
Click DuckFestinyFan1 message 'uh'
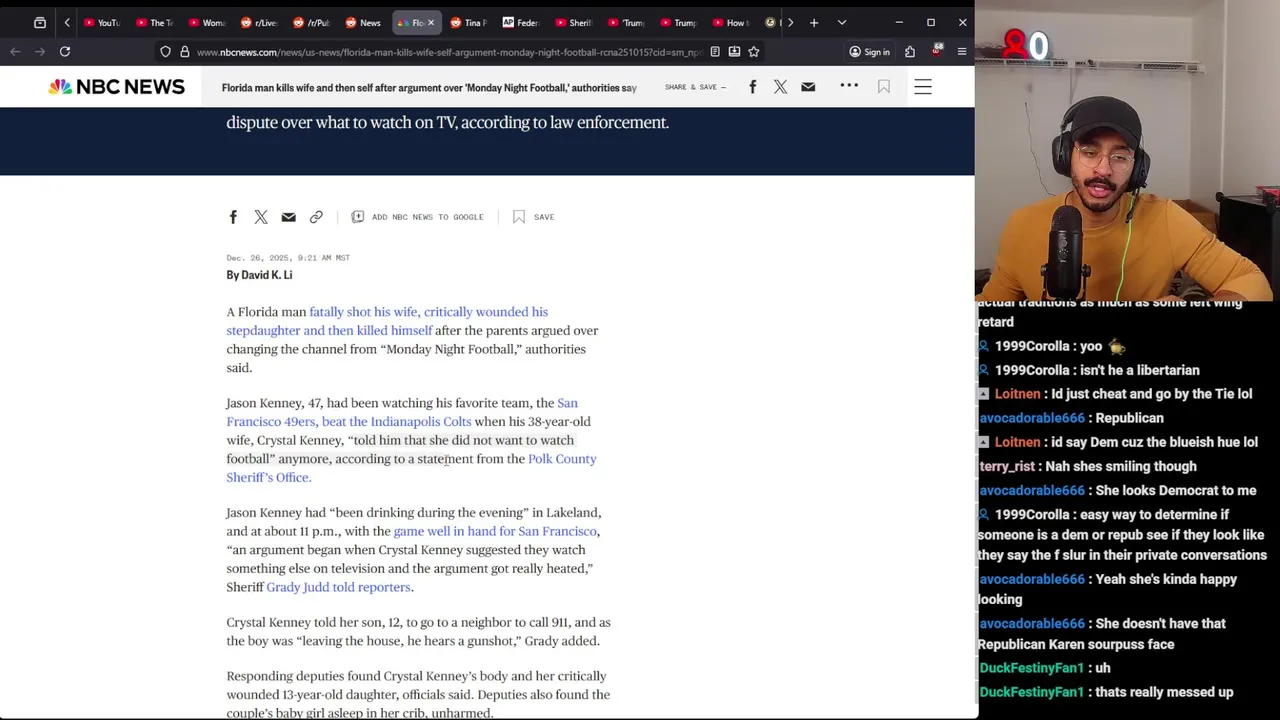[x=1102, y=668]
